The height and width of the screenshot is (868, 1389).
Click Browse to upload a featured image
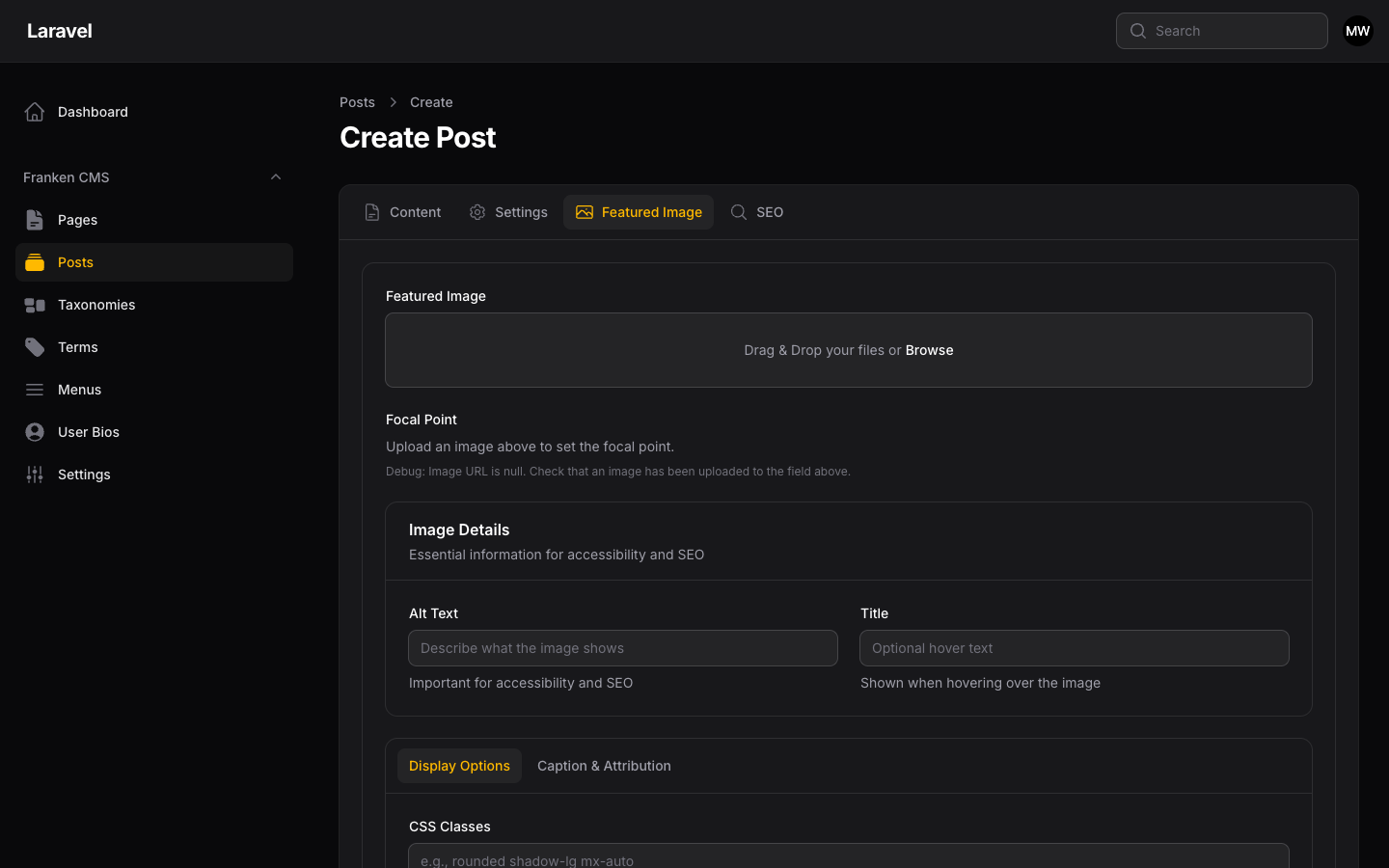[x=929, y=350]
